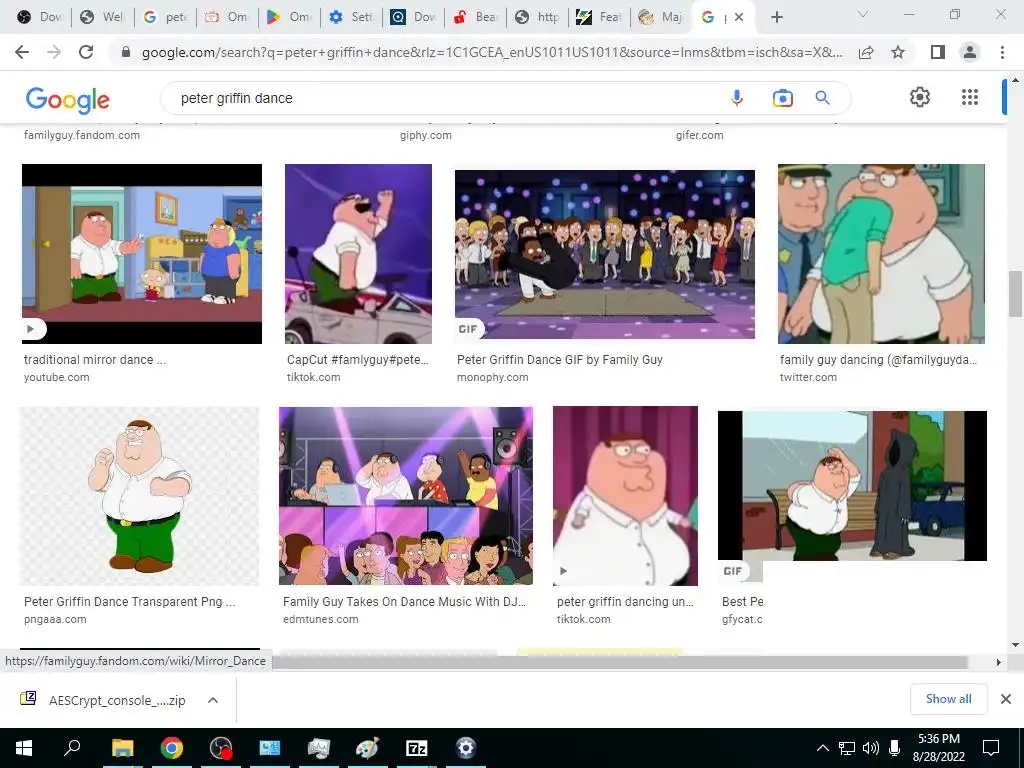Switch to the 'Feat' tab

pyautogui.click(x=600, y=17)
